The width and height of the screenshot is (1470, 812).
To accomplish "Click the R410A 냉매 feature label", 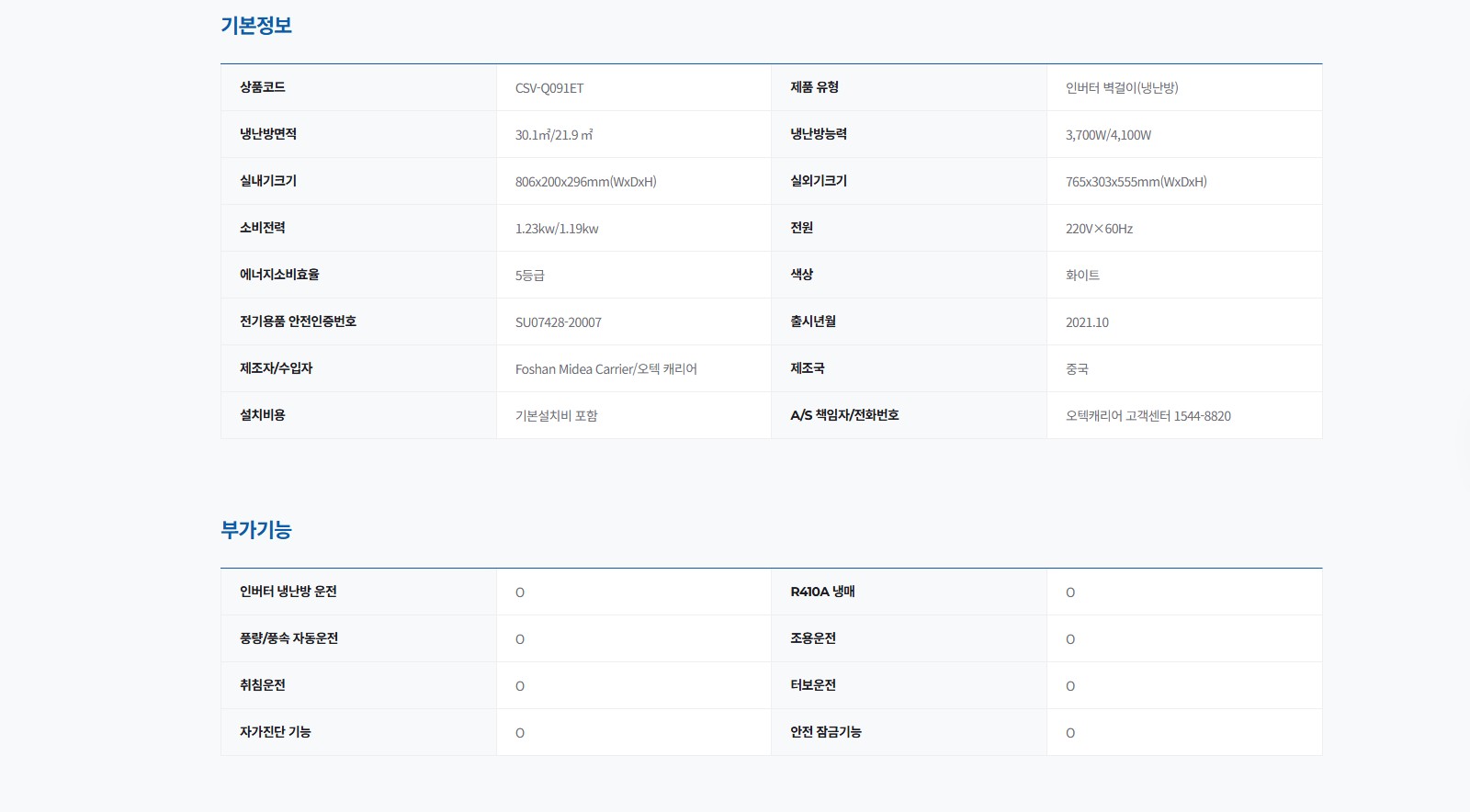I will (x=822, y=592).
